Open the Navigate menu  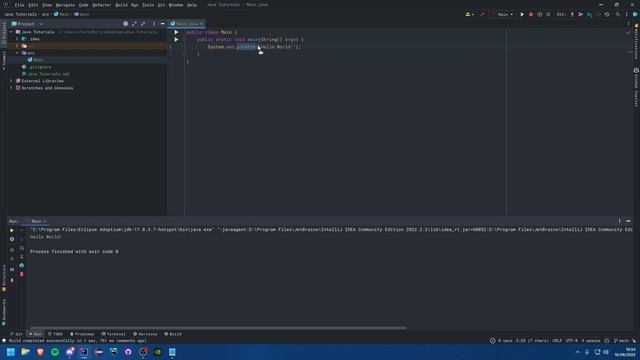(65, 5)
